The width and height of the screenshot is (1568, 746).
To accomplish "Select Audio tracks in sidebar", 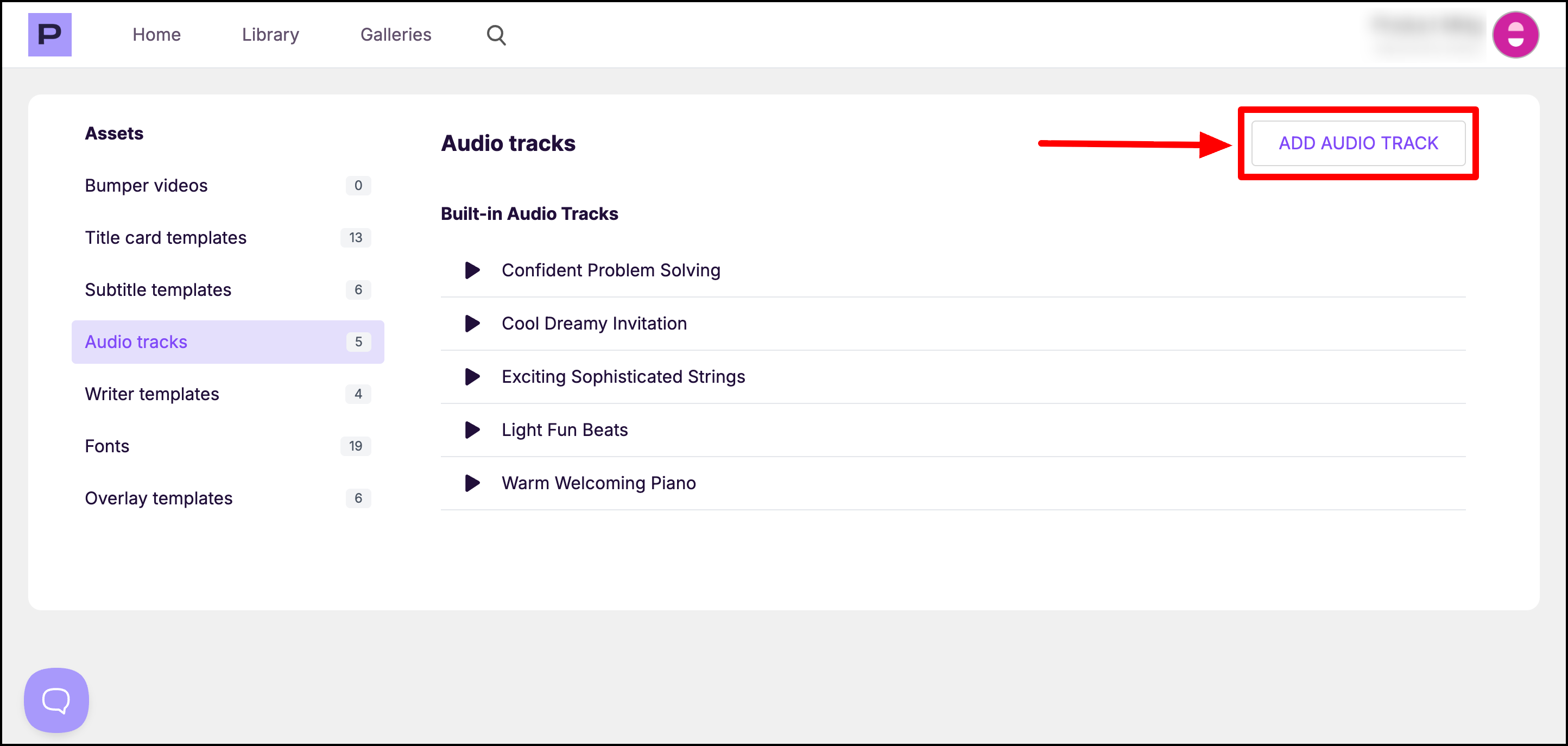I will [136, 342].
